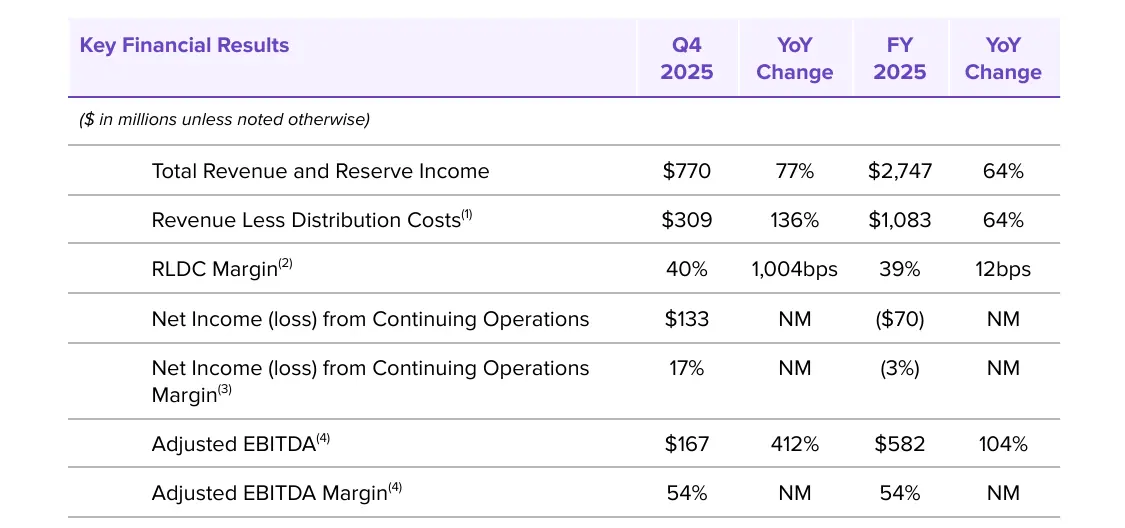Click the 1,004bps RLDC margin change
Viewport: 1125px width, 528px height.
click(x=795, y=269)
